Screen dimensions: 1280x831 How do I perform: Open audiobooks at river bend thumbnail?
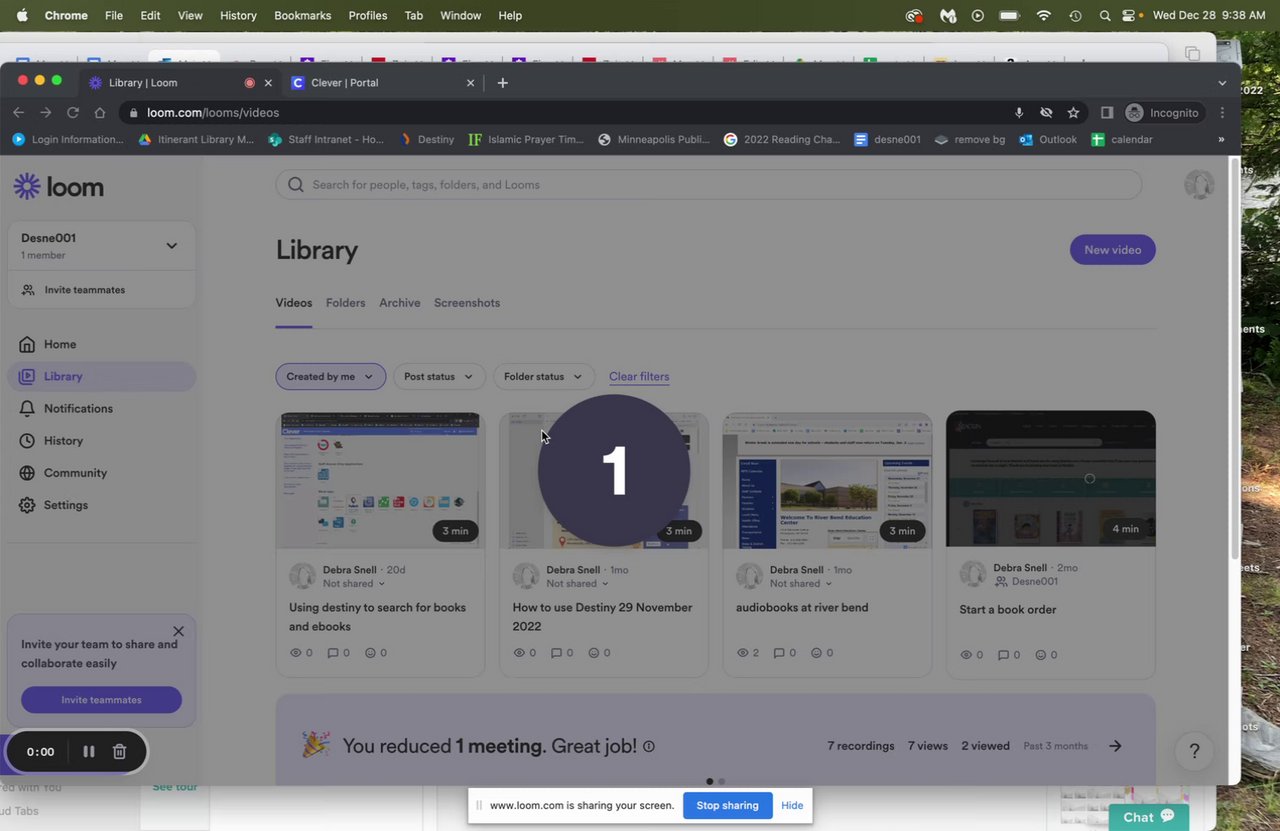click(827, 480)
